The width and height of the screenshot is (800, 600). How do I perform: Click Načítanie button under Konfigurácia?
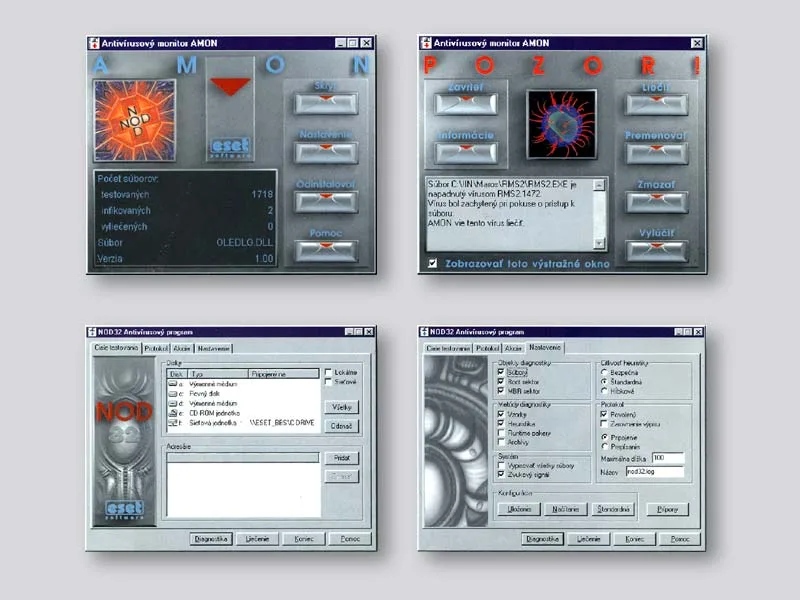point(565,509)
